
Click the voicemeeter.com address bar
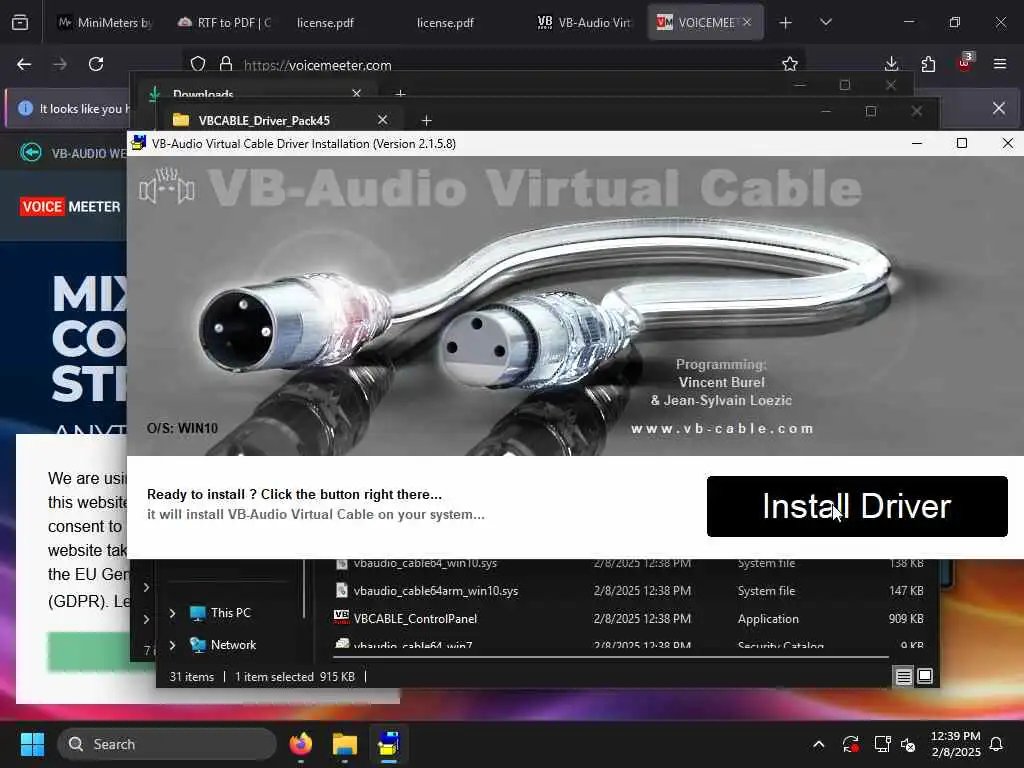(493, 65)
